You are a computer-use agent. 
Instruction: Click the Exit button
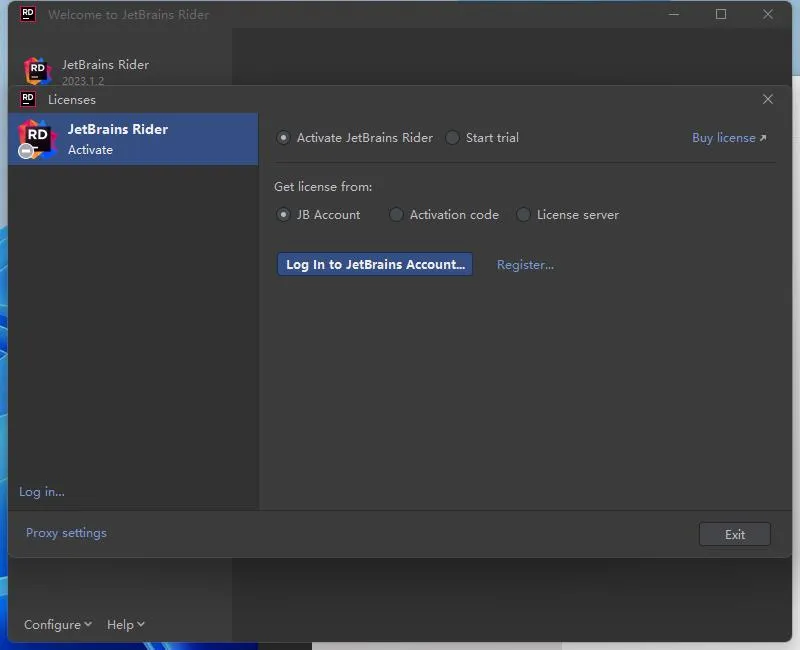735,534
